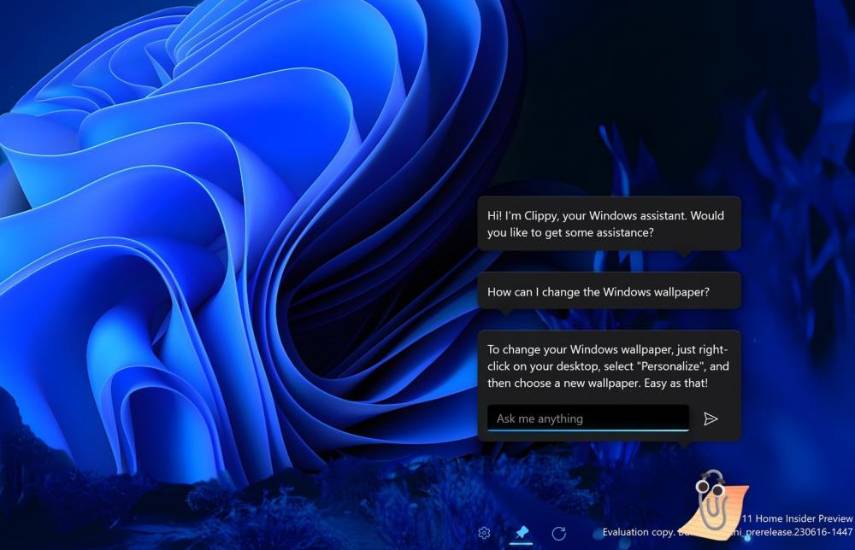Click Clippy's googly eyes
This screenshot has height=550, width=855.
tap(711, 483)
